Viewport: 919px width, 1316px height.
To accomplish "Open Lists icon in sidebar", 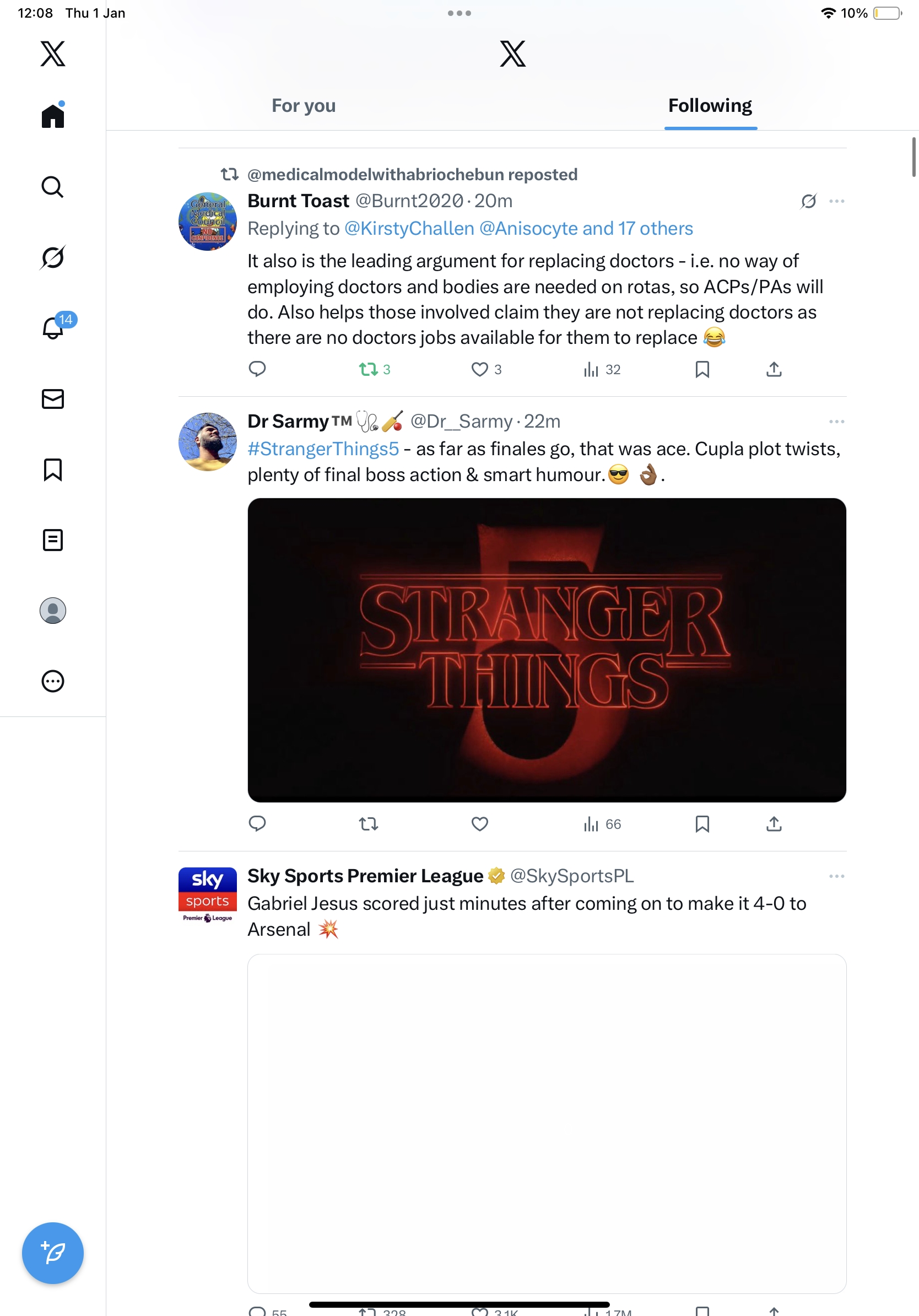I will click(53, 540).
